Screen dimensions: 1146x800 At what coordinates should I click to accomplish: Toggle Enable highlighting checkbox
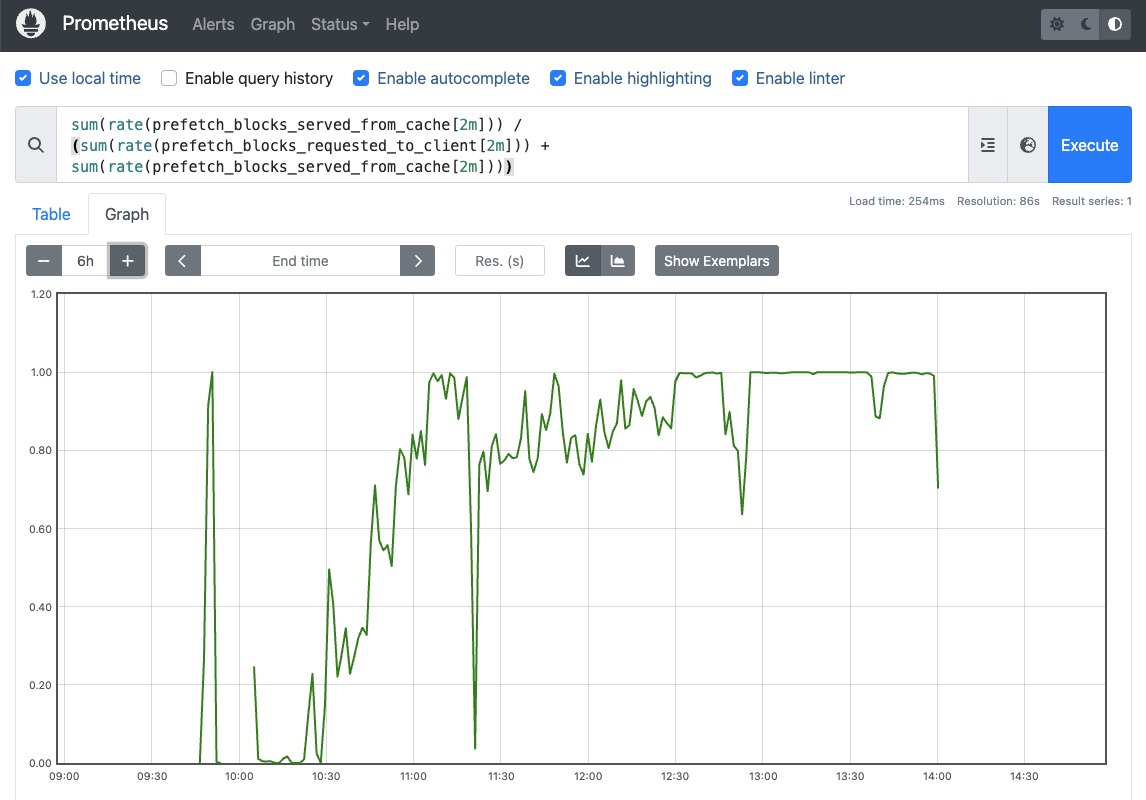point(558,78)
